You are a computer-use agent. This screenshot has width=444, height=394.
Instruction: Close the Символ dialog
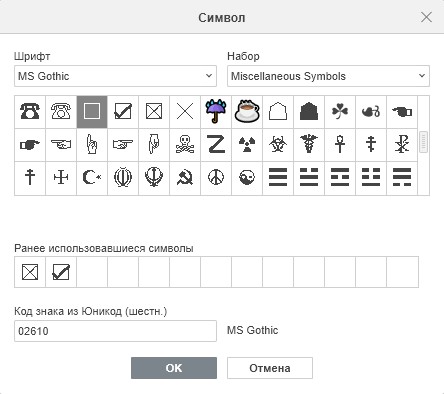[x=426, y=17]
